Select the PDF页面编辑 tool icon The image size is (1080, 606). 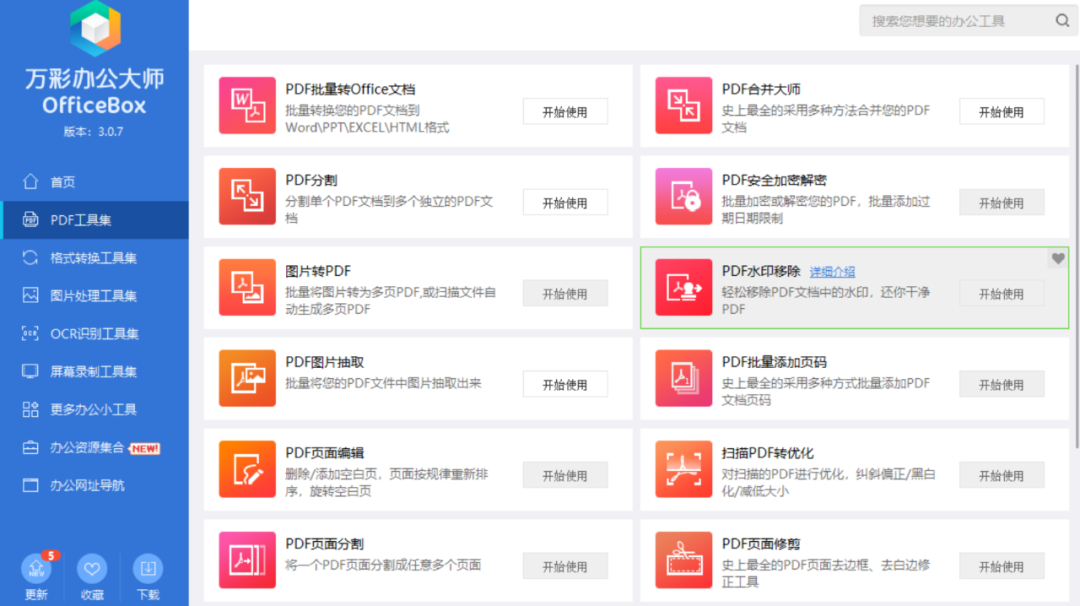(247, 469)
